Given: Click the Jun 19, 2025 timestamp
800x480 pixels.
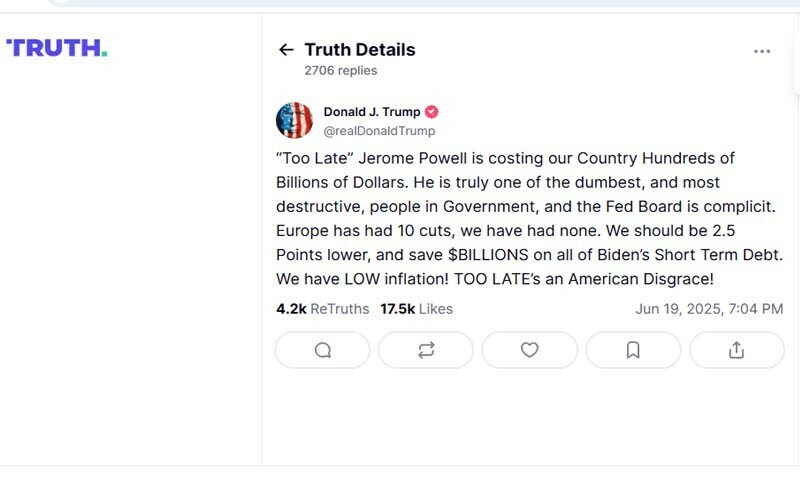Looking at the screenshot, I should point(709,309).
